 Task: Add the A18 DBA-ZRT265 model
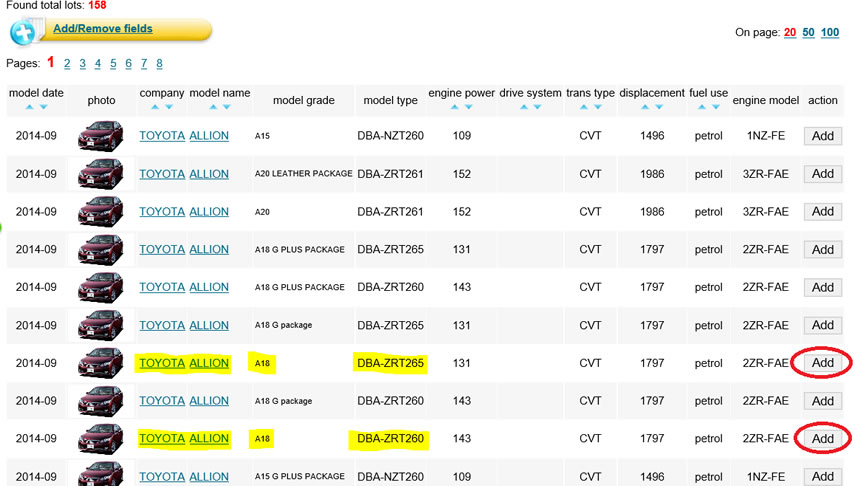point(822,363)
